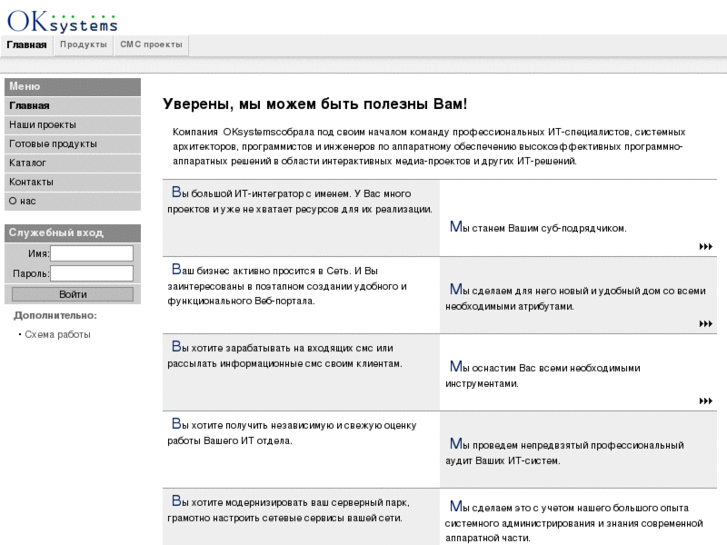Click text 'Мы оснастим Вас всеми необходимыми'

(545, 367)
